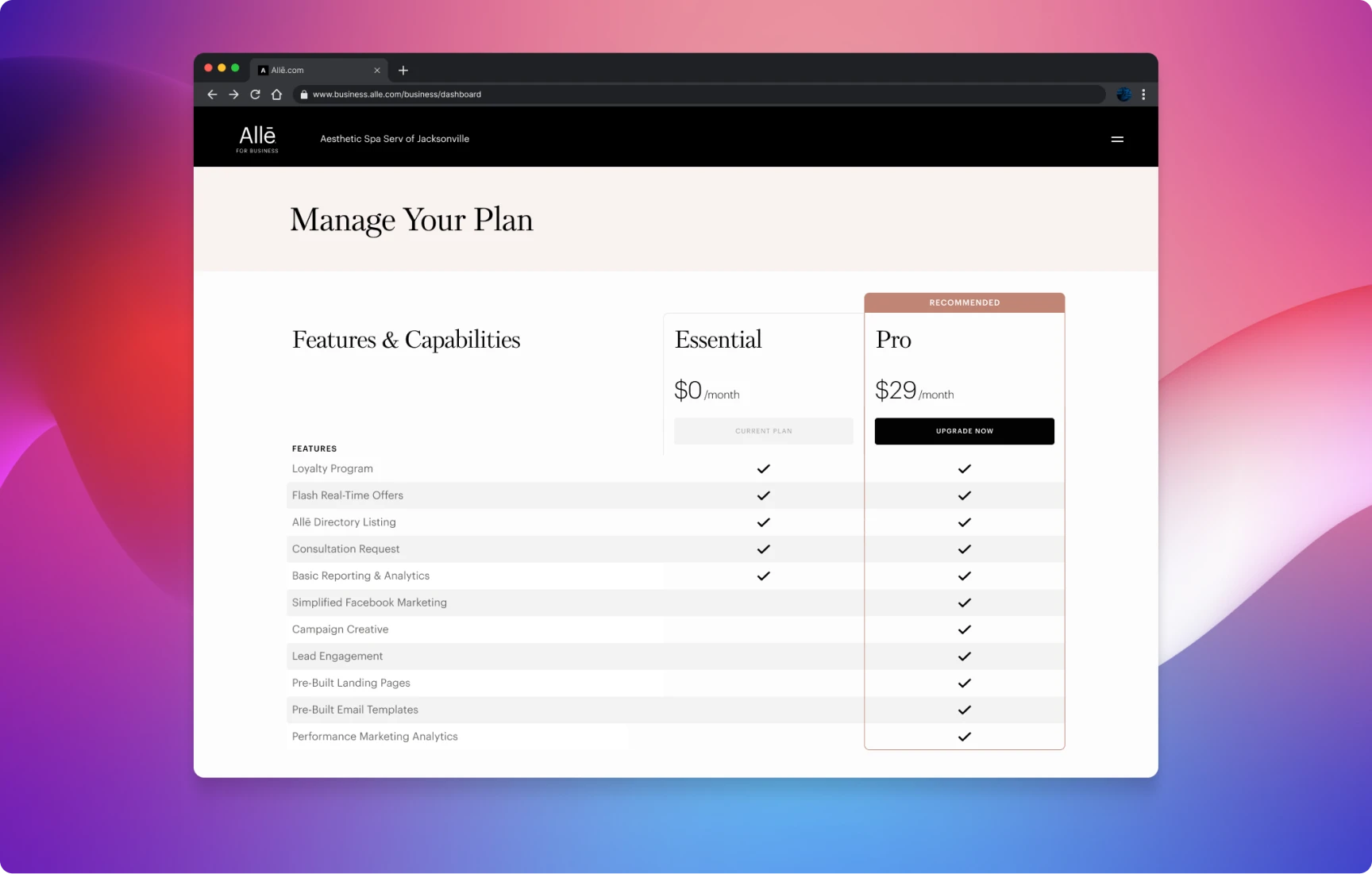Click the Allē.com tab favicon

(x=263, y=71)
